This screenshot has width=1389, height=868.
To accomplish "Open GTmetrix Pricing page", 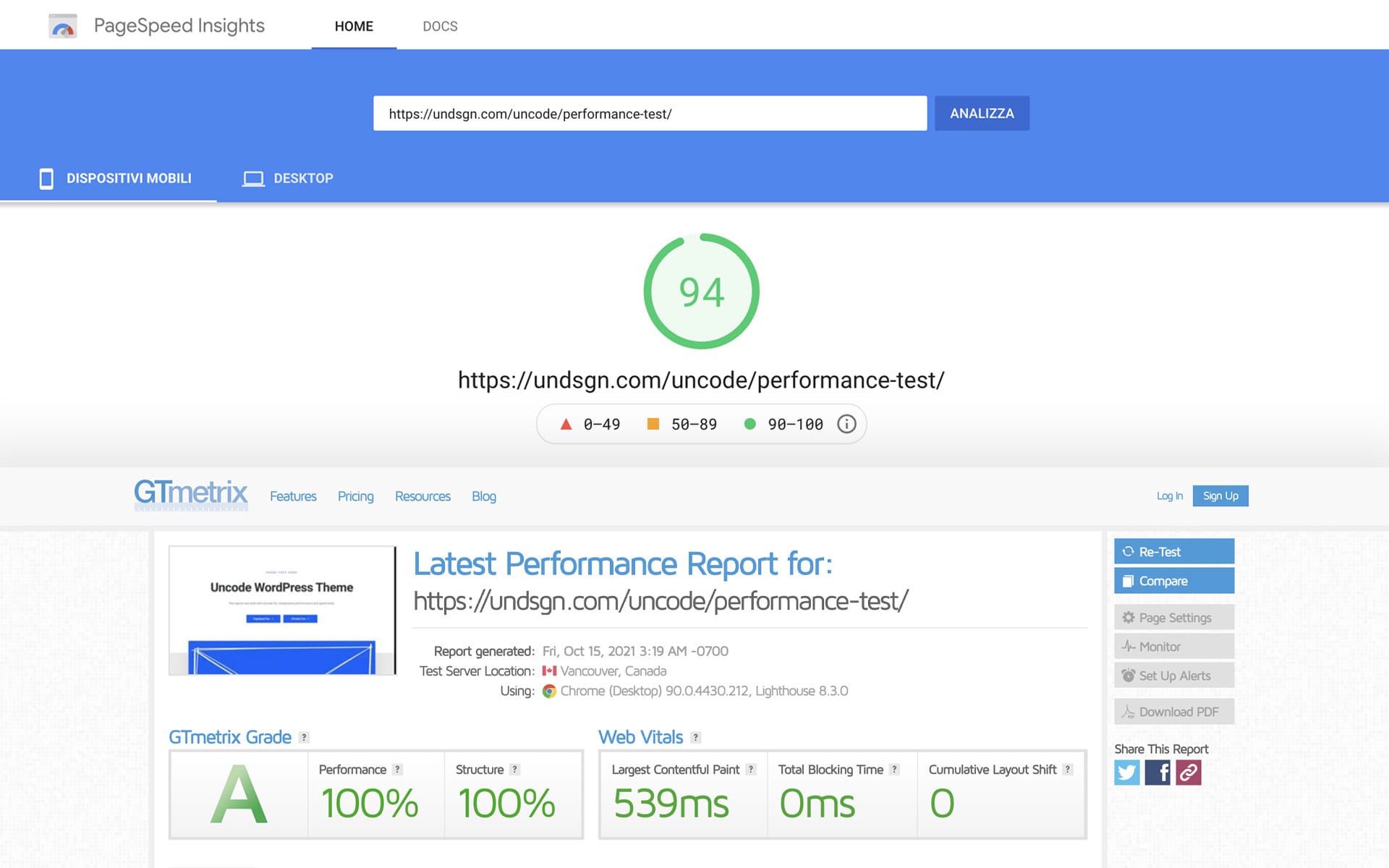I will click(x=355, y=496).
